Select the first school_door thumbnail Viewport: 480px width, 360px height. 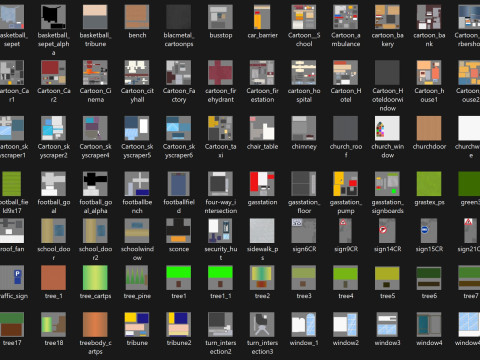coord(54,231)
